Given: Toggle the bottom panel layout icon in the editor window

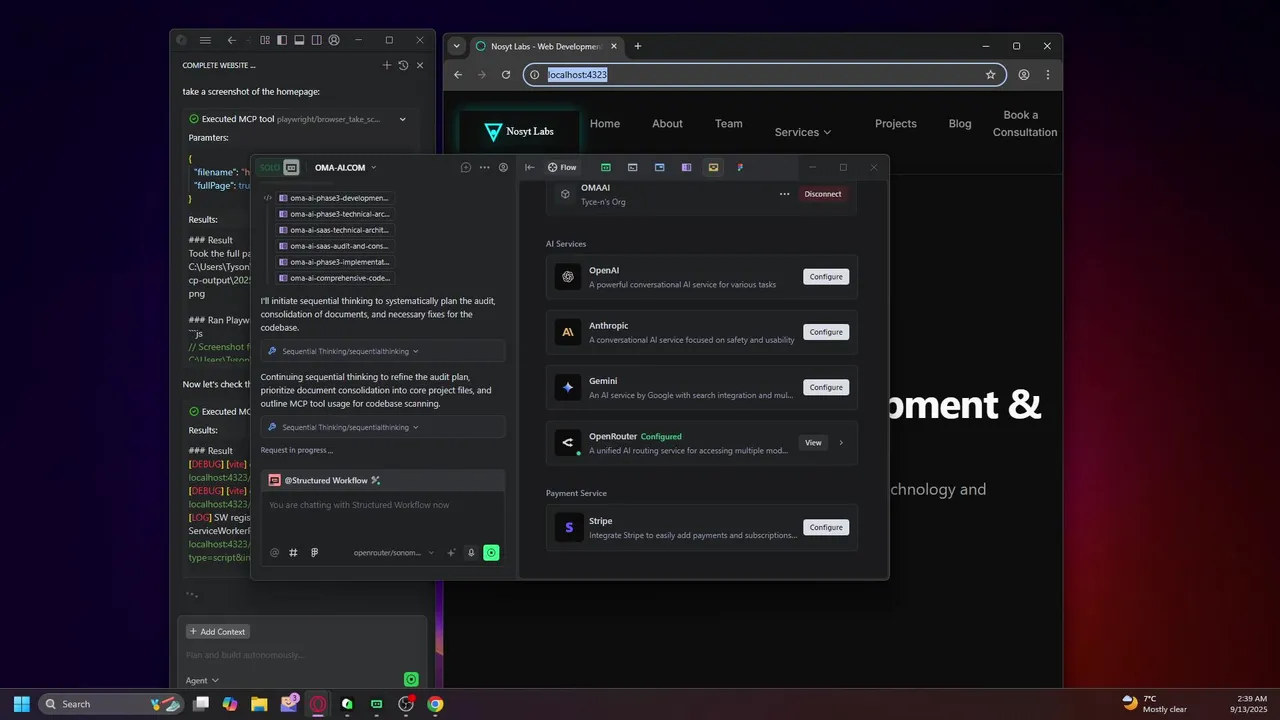Looking at the screenshot, I should click(x=299, y=40).
